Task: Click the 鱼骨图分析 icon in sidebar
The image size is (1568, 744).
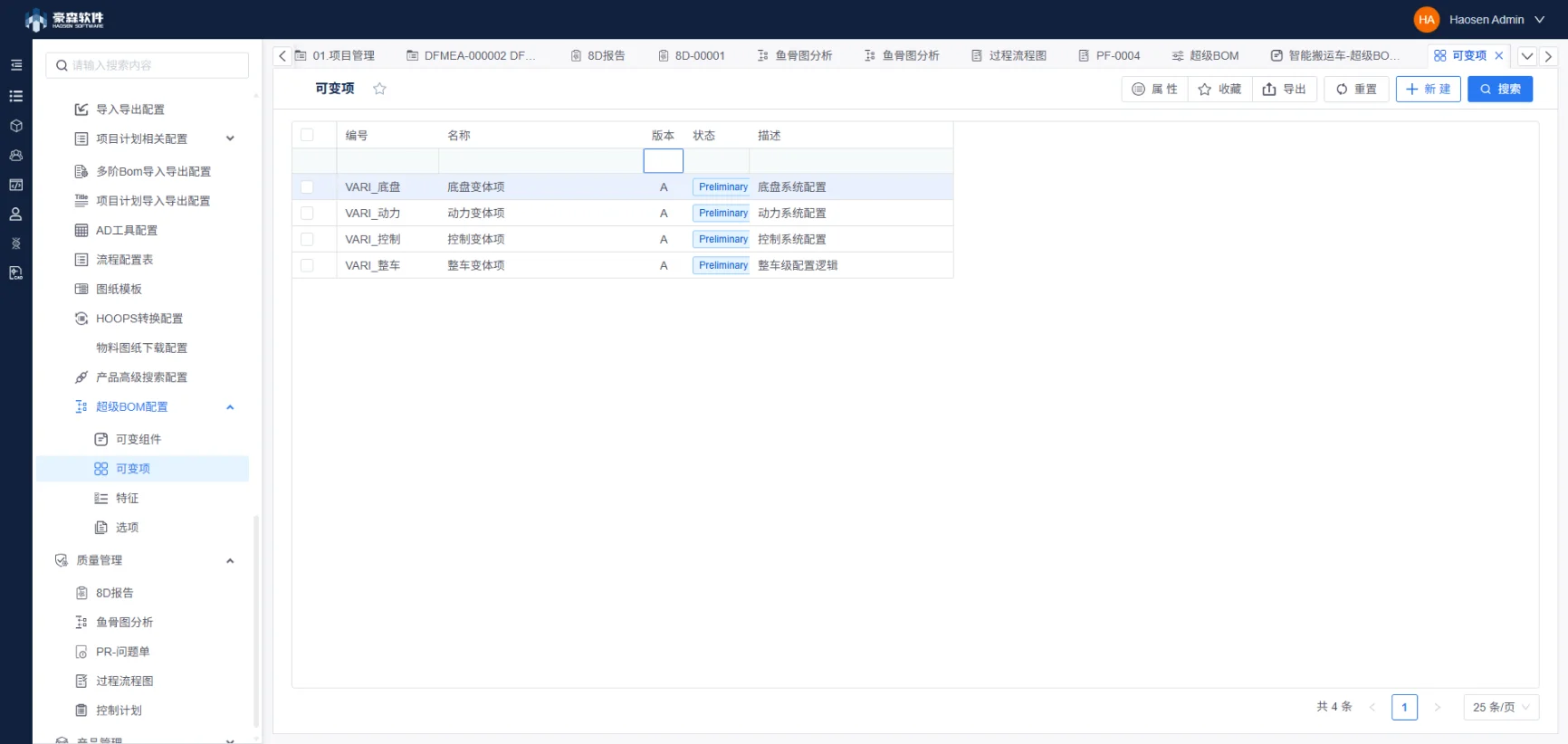Action: [81, 623]
